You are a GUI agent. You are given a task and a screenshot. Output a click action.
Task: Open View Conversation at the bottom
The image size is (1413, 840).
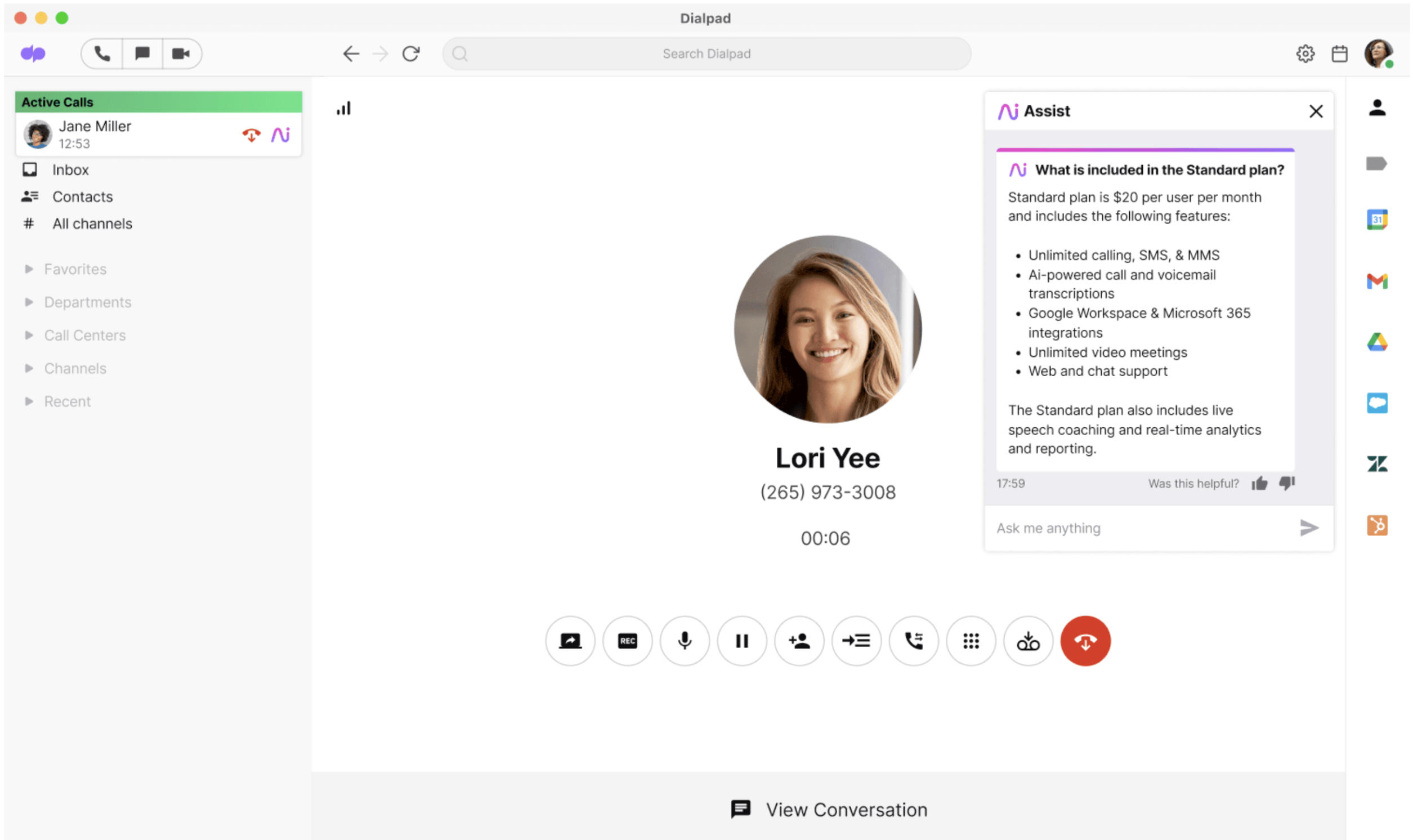[x=828, y=810]
